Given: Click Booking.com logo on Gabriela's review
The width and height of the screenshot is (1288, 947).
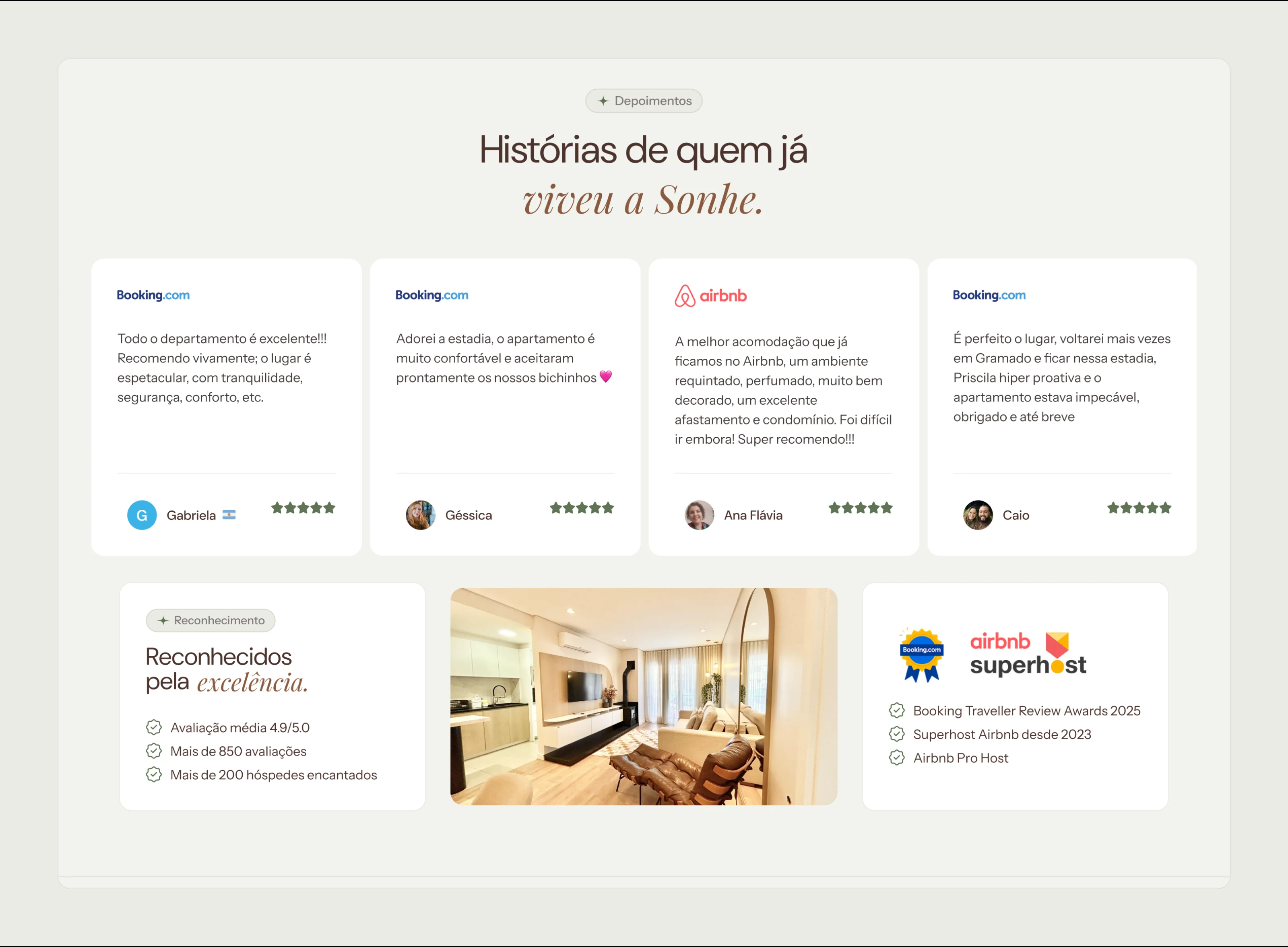Looking at the screenshot, I should pyautogui.click(x=153, y=295).
